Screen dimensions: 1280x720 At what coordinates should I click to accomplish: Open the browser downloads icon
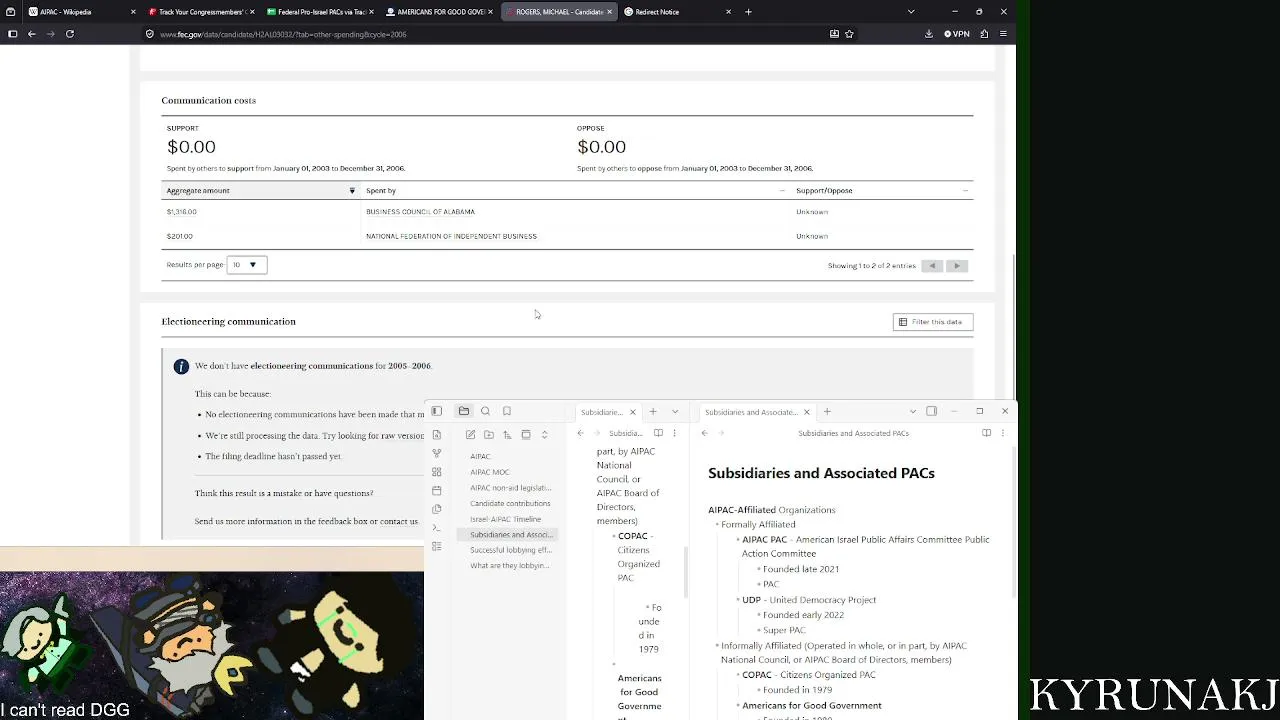pyautogui.click(x=928, y=34)
